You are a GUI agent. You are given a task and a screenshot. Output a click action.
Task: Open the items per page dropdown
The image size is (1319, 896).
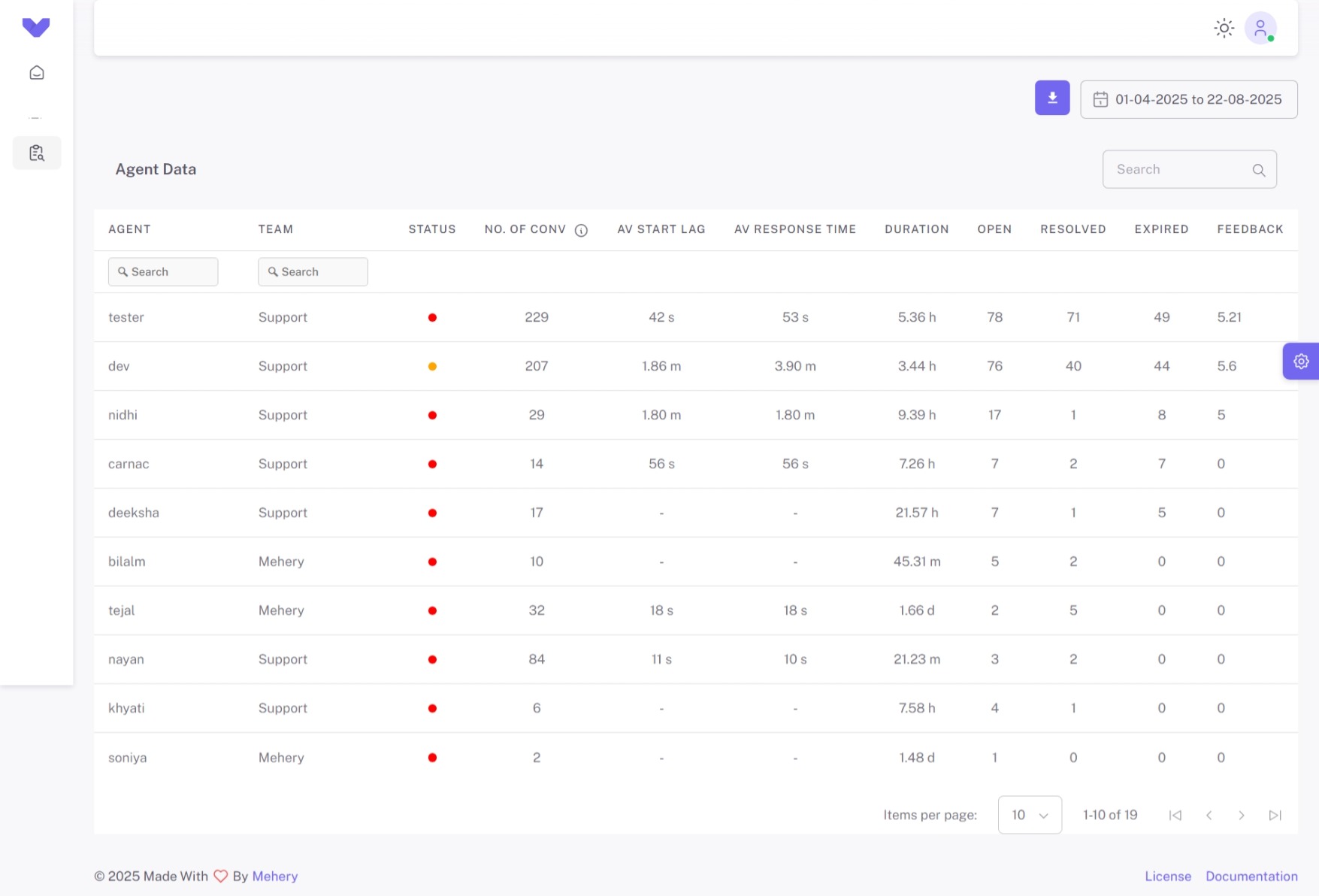(1030, 815)
